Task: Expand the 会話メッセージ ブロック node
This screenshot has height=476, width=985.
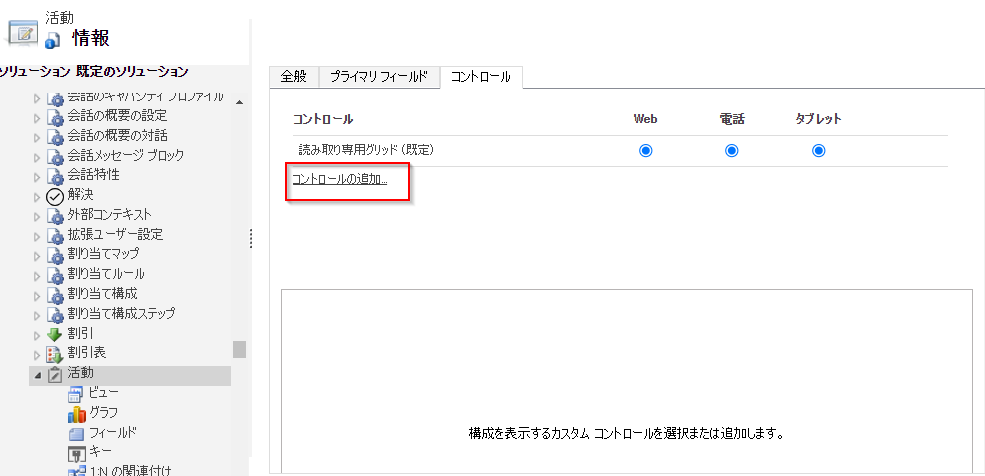Action: pyautogui.click(x=36, y=157)
